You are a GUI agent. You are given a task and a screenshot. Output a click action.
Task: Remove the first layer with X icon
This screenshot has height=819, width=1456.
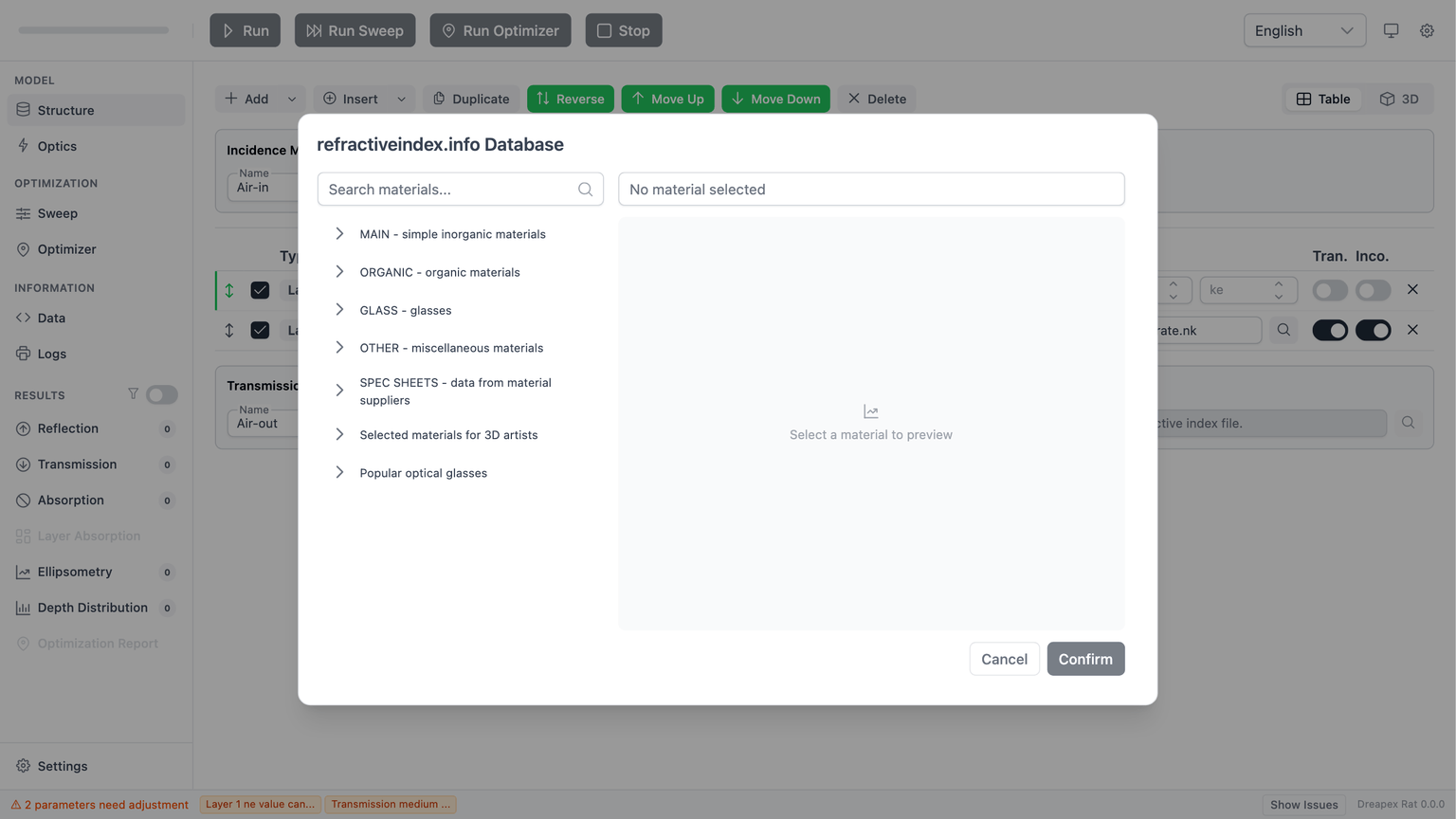(1412, 290)
